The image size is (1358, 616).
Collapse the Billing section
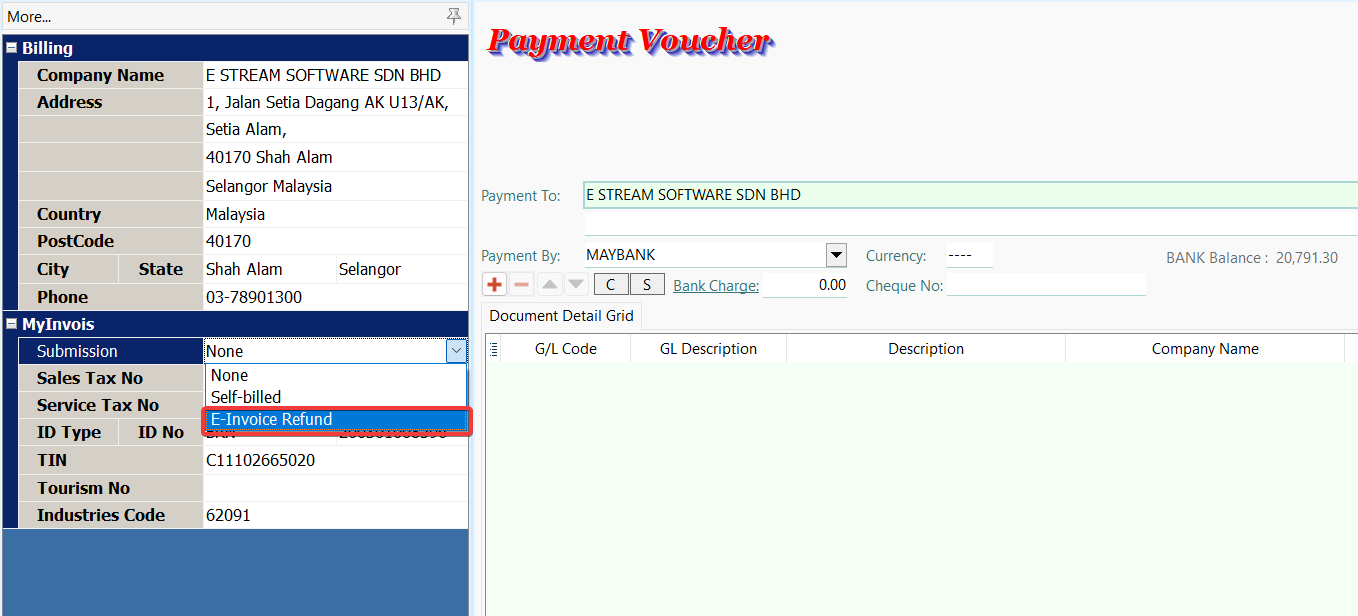11,48
